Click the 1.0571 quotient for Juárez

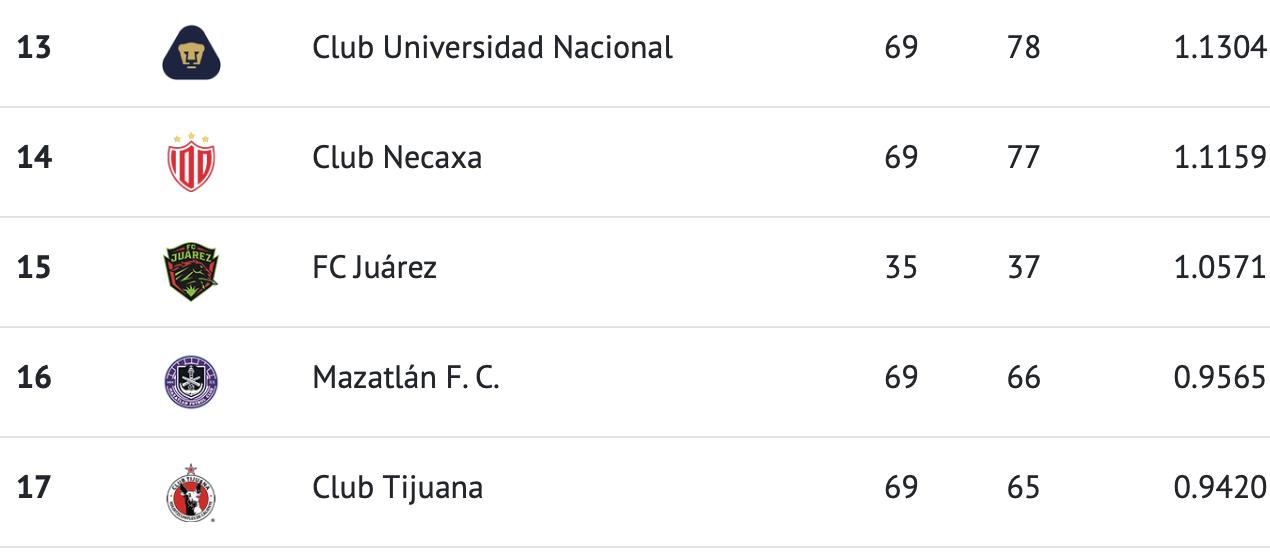[x=1220, y=268]
